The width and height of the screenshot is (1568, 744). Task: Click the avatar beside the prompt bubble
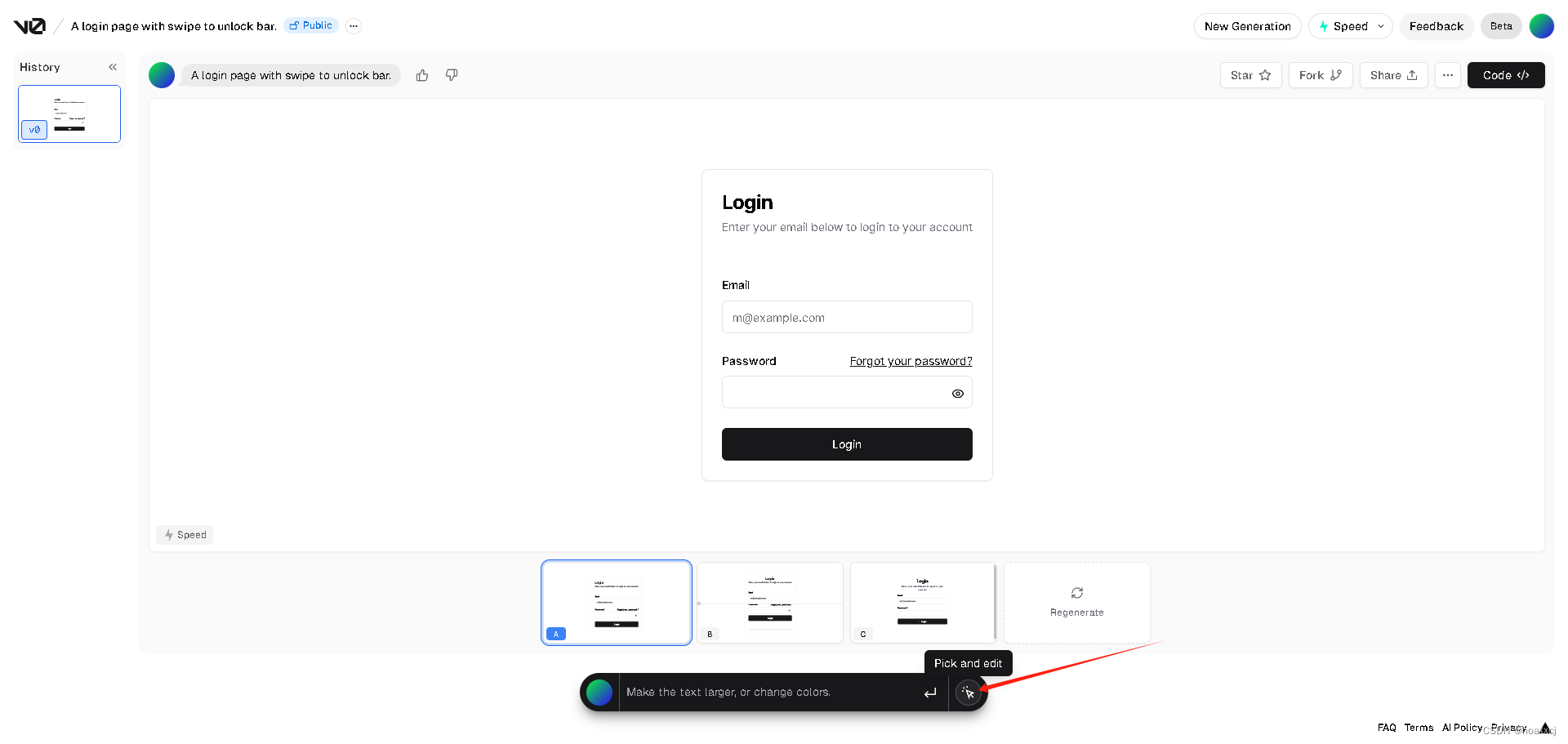click(x=162, y=75)
